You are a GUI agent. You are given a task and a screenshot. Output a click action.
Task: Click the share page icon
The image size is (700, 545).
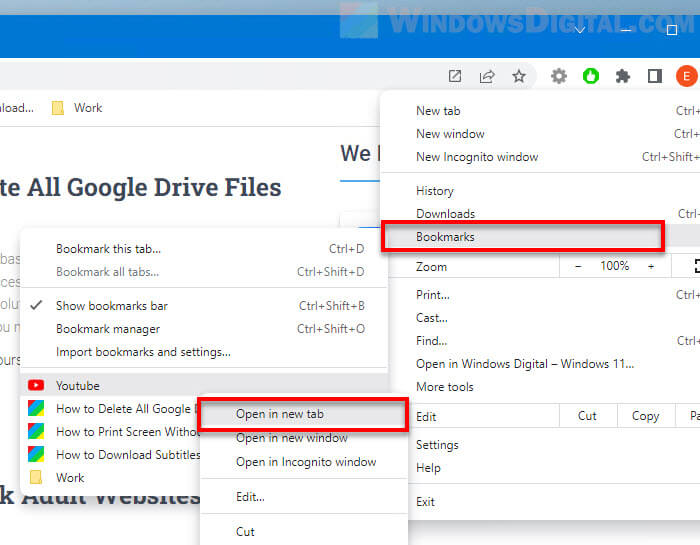(x=487, y=76)
